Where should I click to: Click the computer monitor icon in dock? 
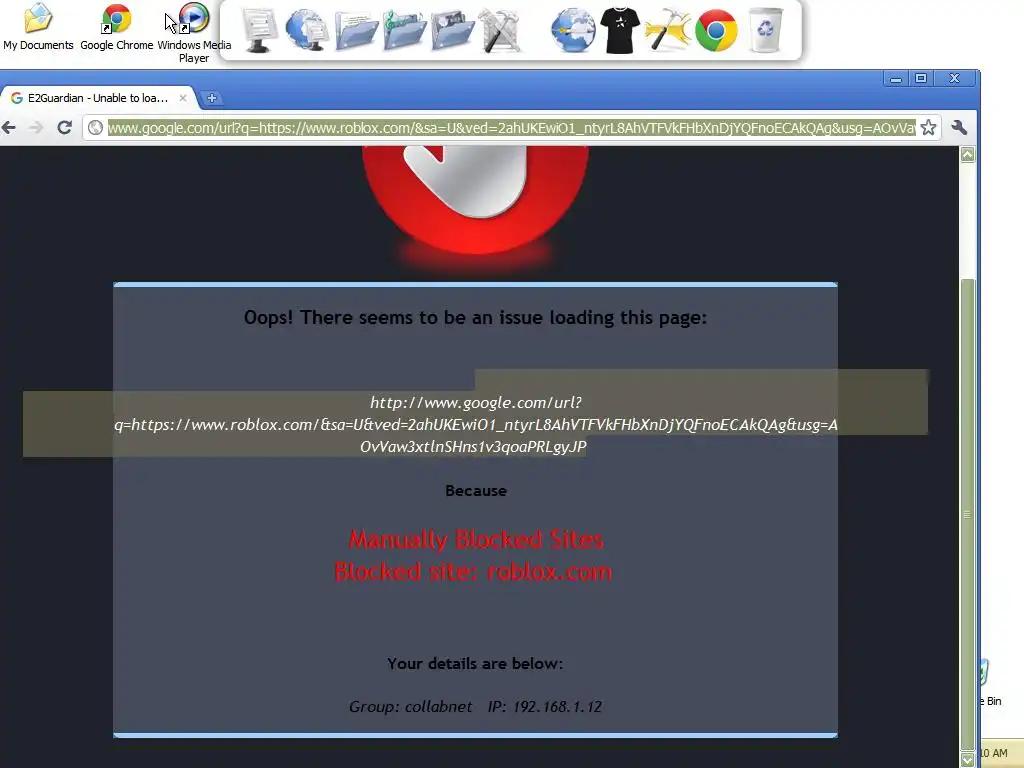click(259, 30)
